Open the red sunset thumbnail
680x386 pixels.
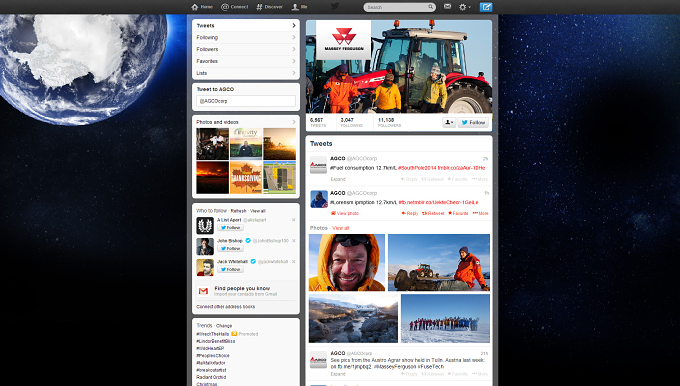[212, 177]
